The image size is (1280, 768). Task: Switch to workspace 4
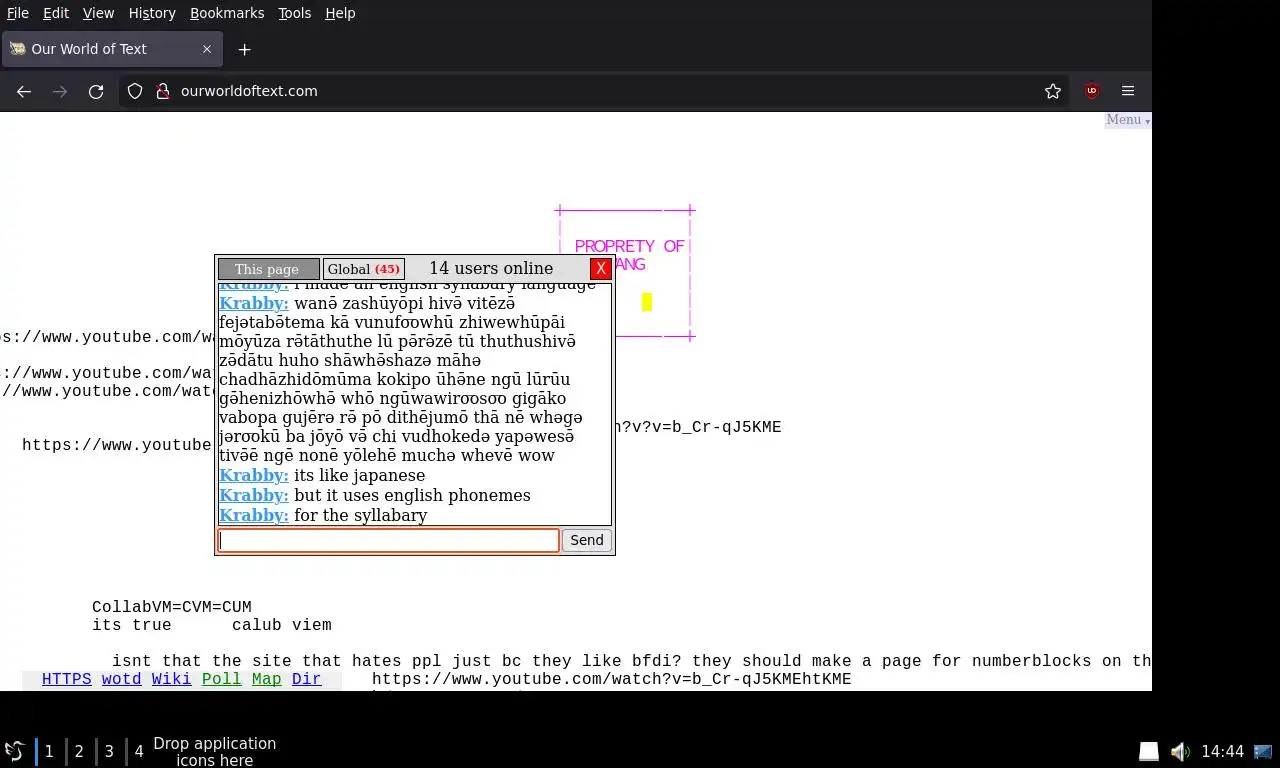(139, 751)
